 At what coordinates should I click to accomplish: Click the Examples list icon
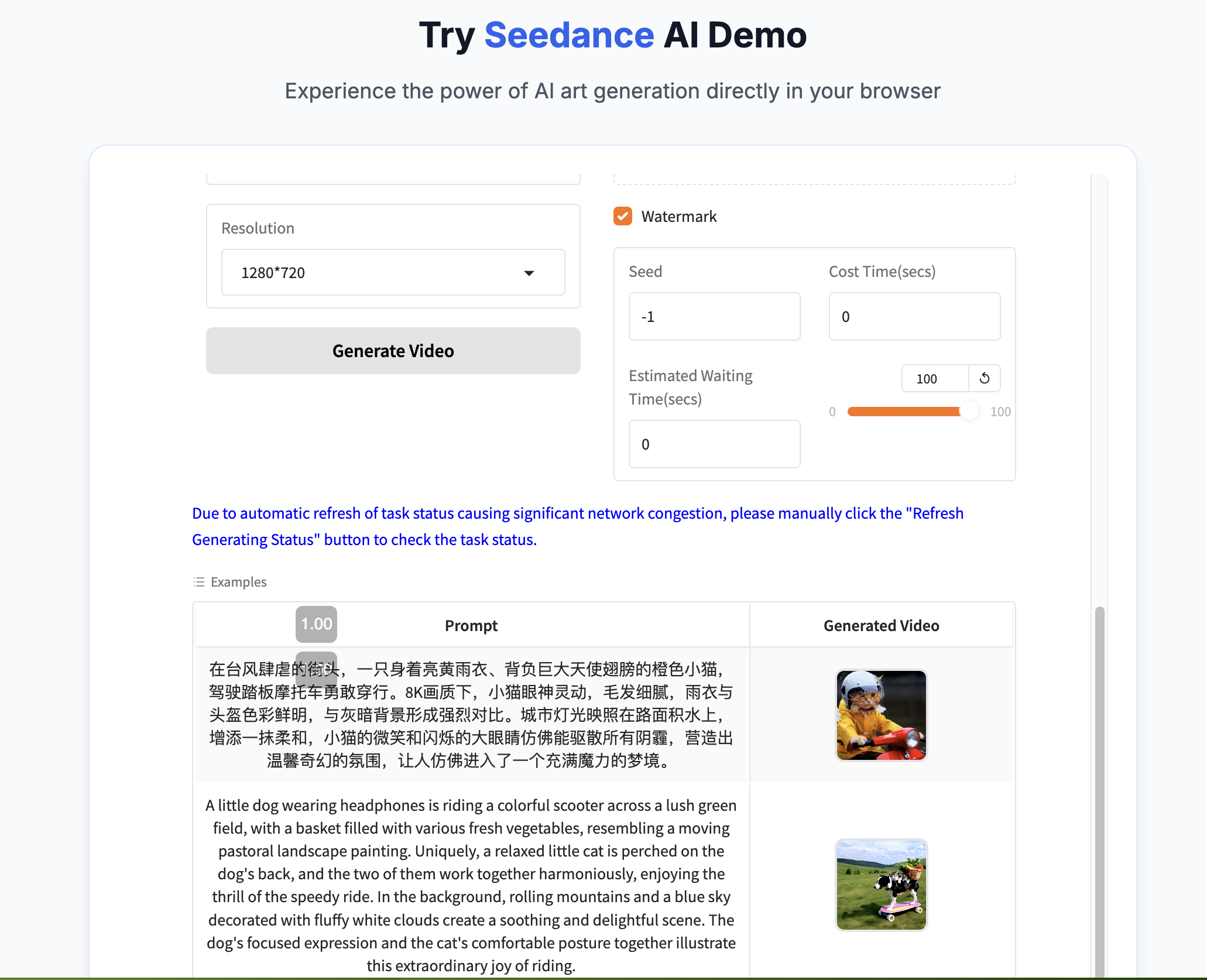pos(199,582)
